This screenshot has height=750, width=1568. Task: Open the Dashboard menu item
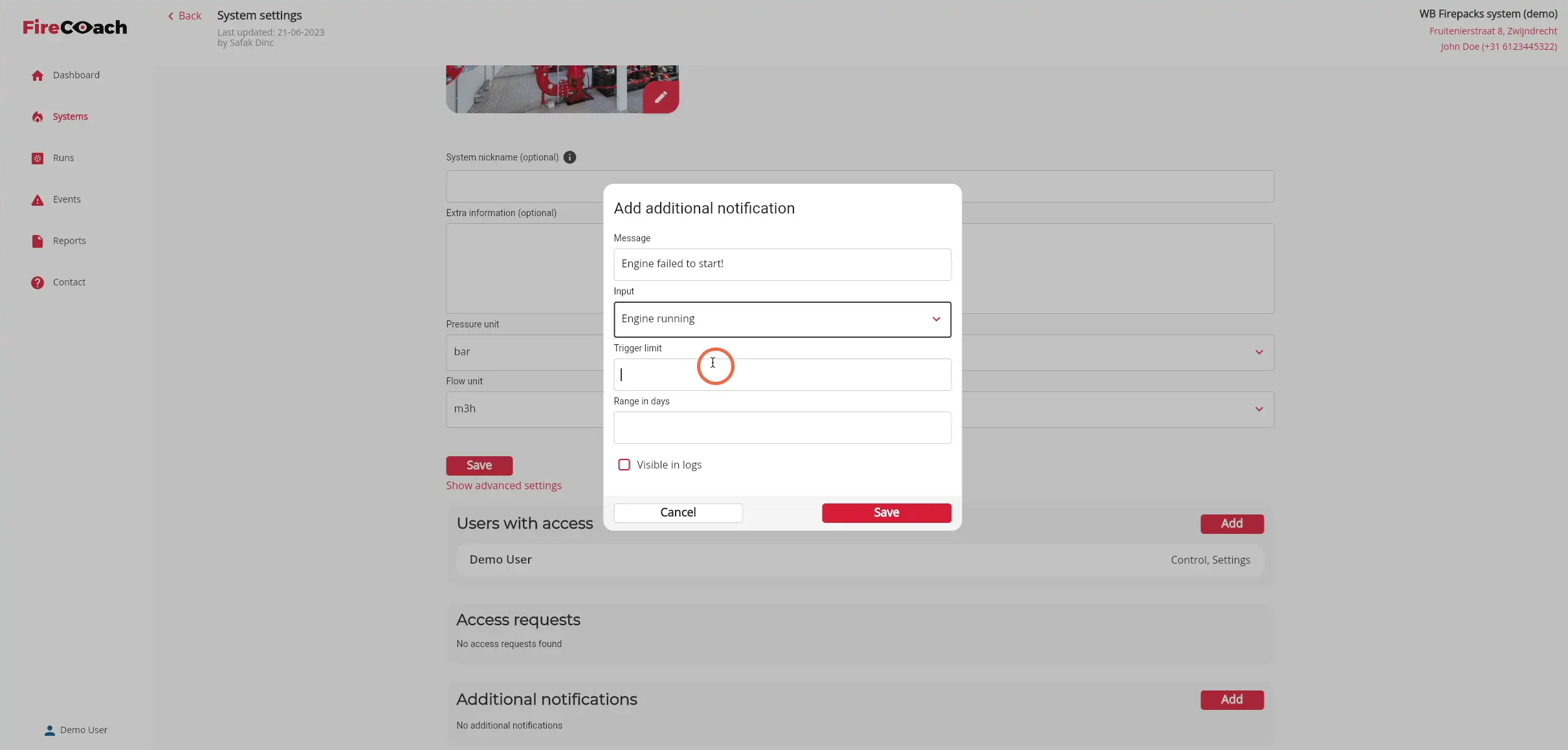(76, 75)
